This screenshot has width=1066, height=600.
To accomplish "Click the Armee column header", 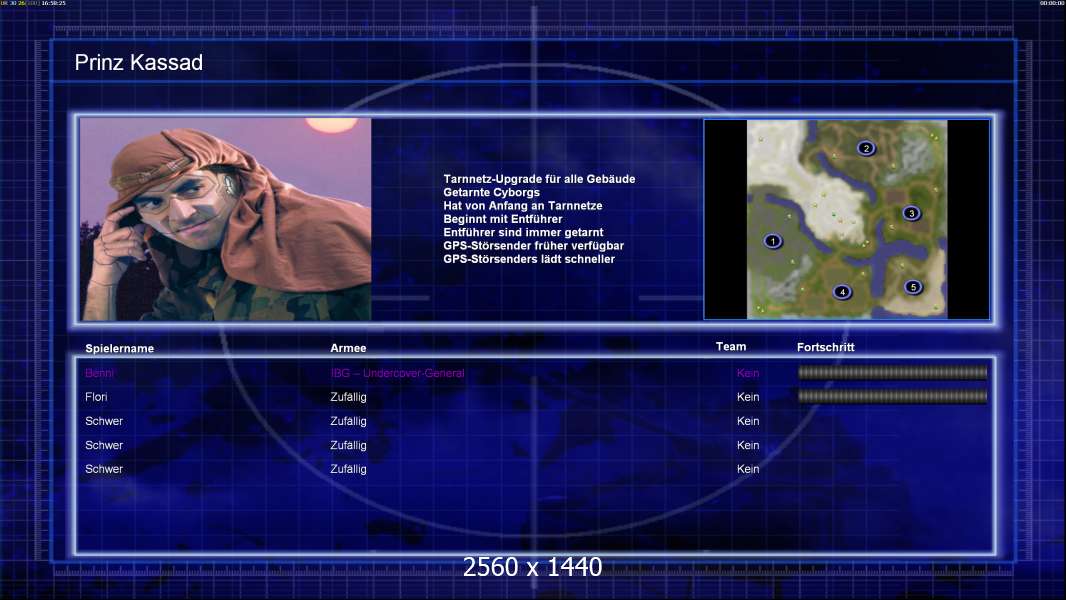I will click(348, 348).
